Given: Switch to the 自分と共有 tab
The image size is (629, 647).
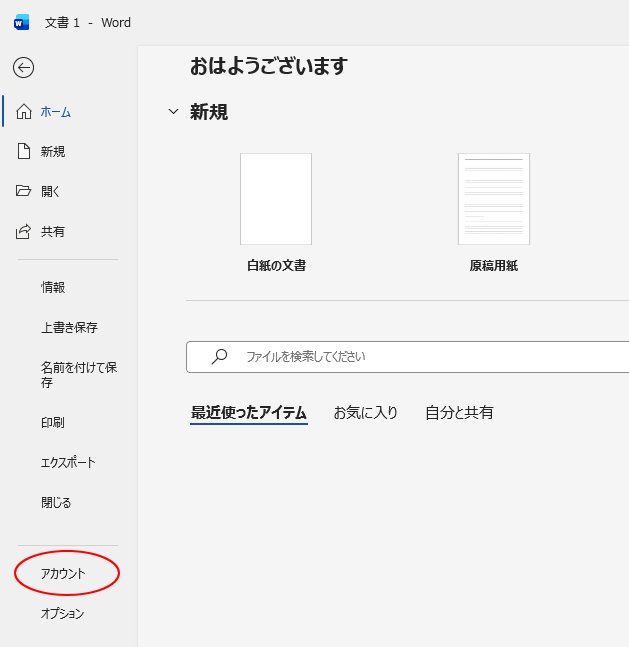Looking at the screenshot, I should 459,413.
